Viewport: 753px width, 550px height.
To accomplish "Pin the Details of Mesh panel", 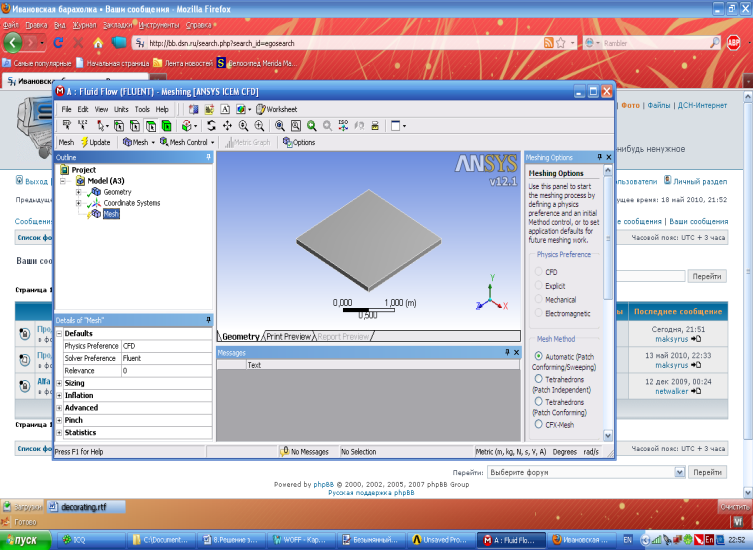I will point(208,320).
